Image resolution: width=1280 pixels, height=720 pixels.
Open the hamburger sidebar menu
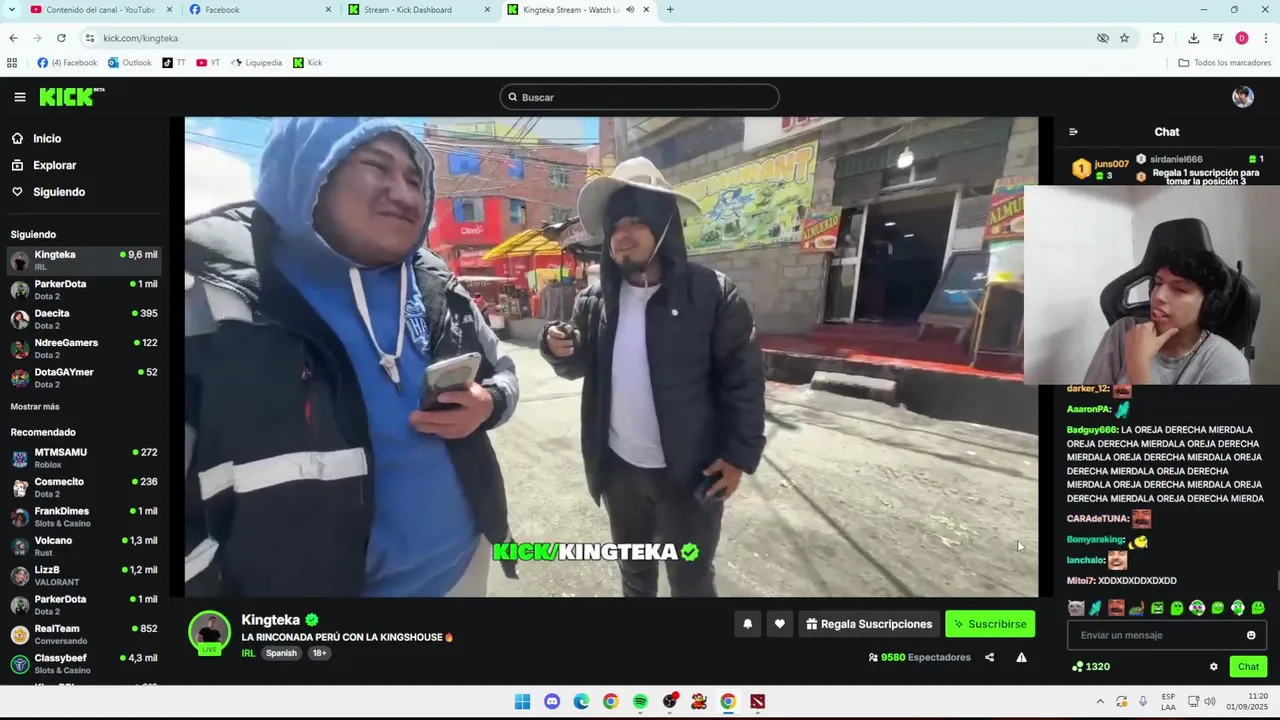pyautogui.click(x=20, y=97)
